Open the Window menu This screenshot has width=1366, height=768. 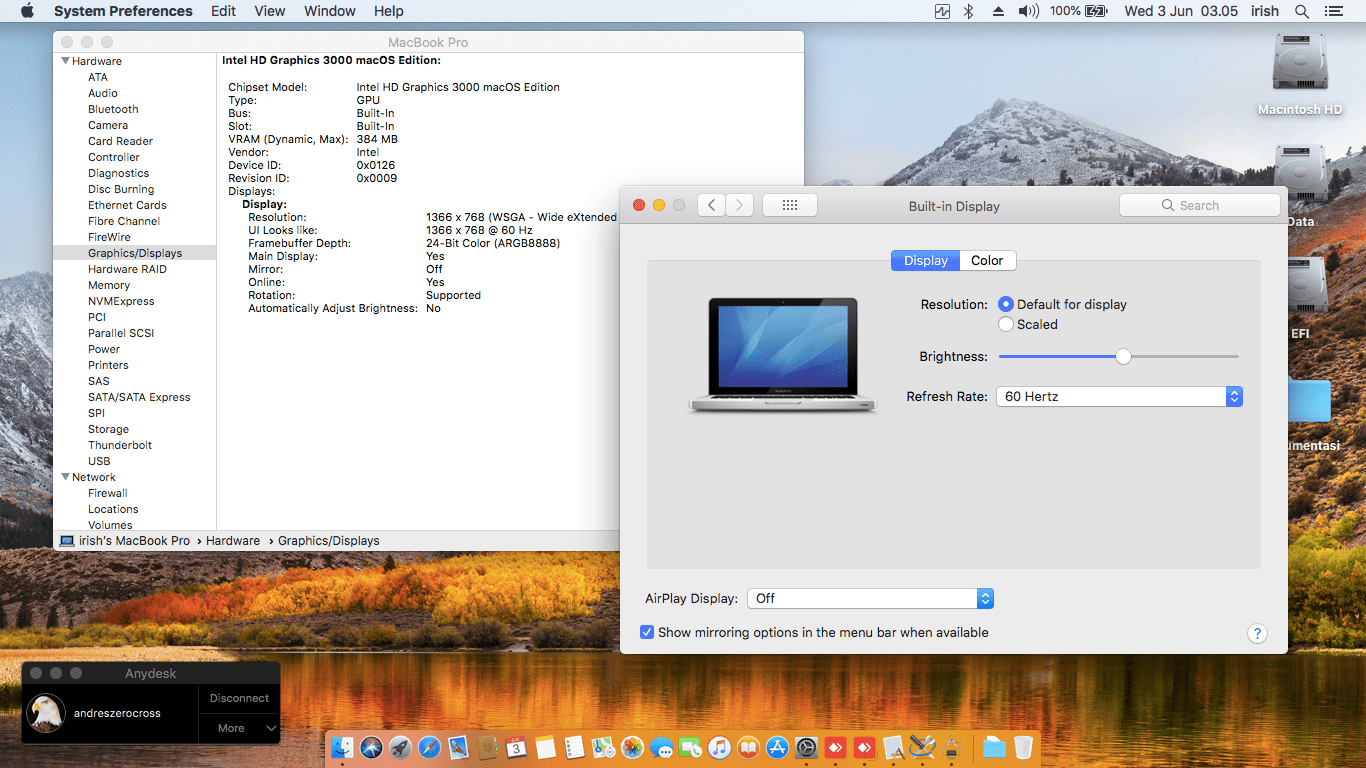pyautogui.click(x=329, y=11)
